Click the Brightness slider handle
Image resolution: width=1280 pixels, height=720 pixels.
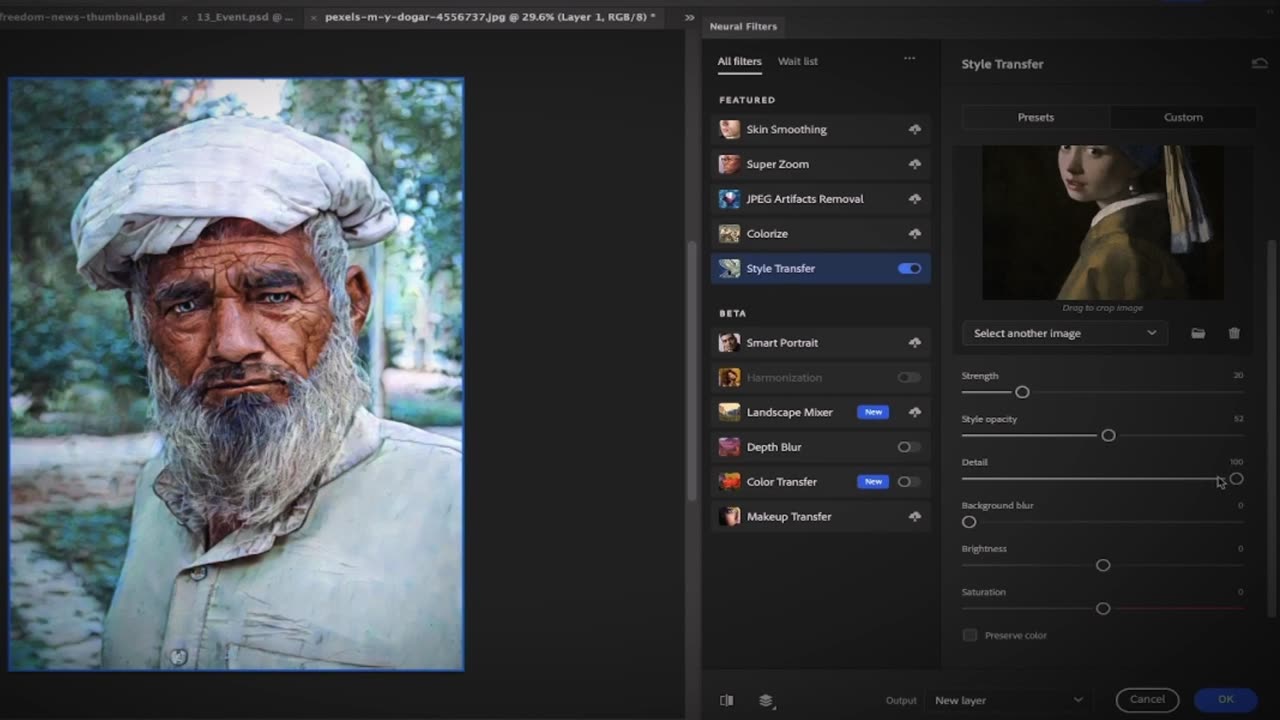tap(1103, 565)
